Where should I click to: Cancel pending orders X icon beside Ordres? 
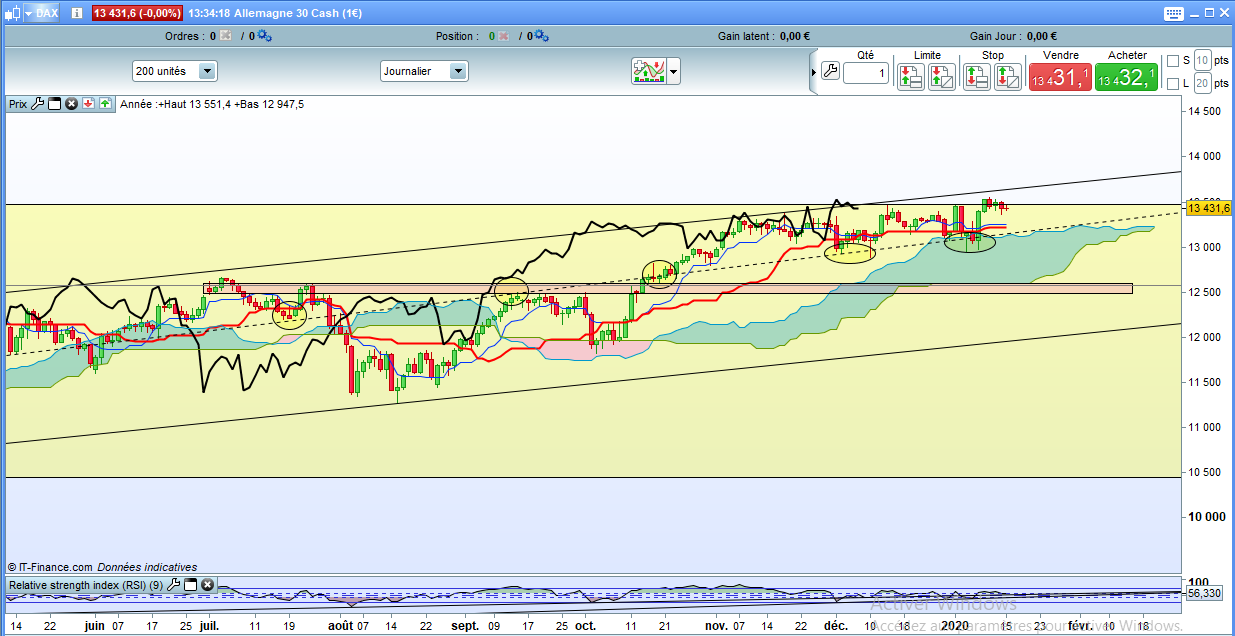pyautogui.click(x=225, y=36)
